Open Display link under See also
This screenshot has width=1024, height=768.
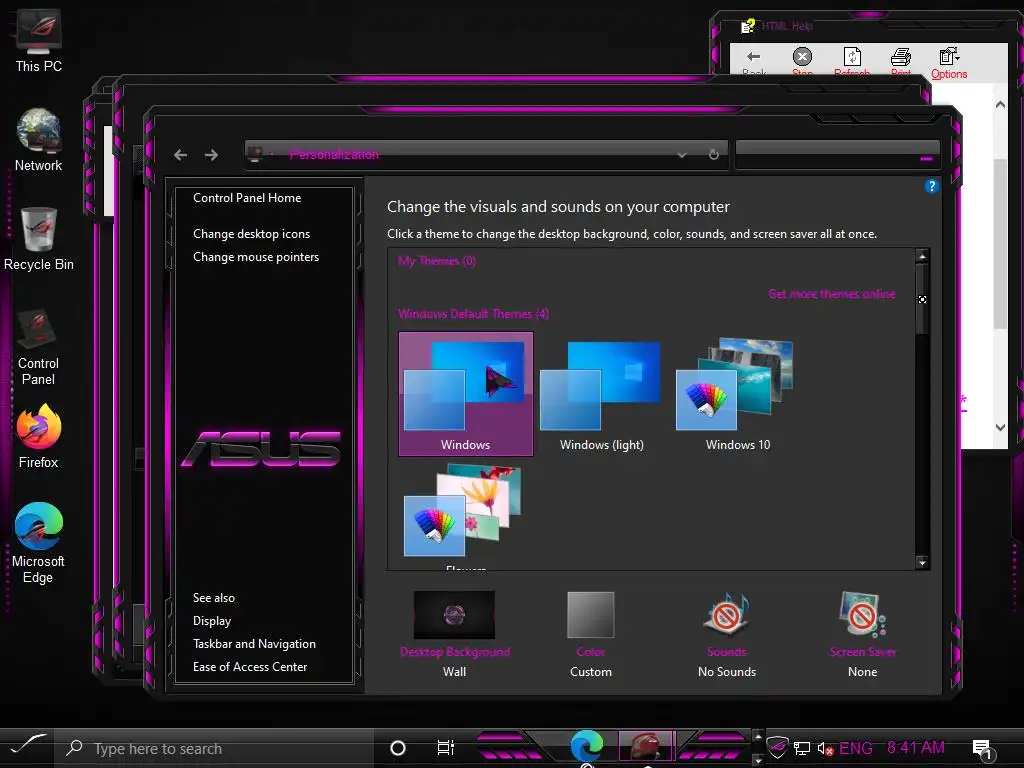click(x=212, y=620)
